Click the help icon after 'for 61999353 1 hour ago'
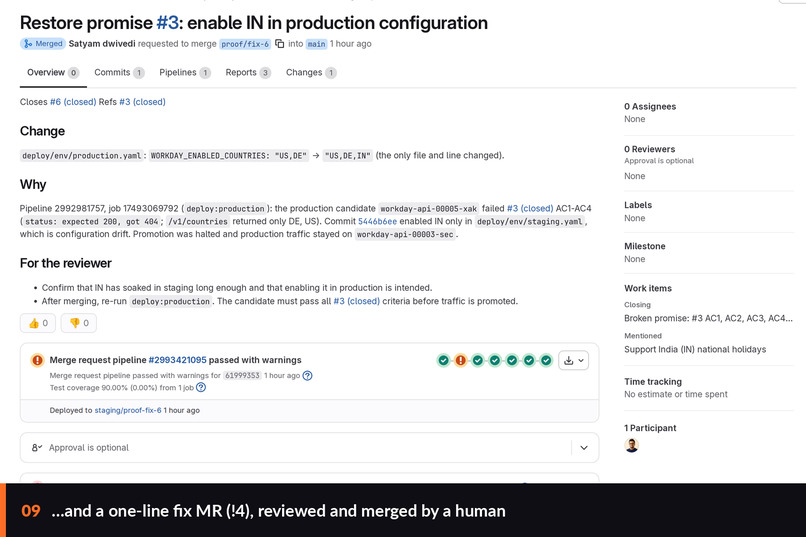This screenshot has height=537, width=806. point(307,376)
